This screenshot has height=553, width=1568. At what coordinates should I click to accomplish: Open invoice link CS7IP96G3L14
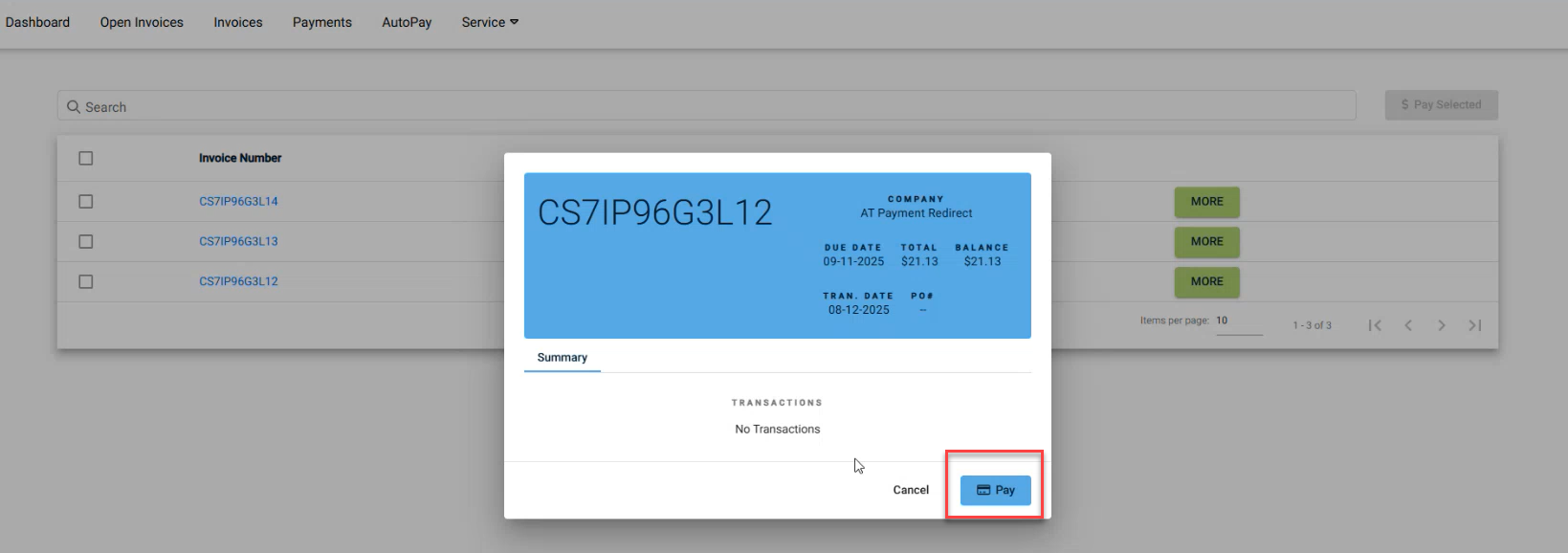238,202
